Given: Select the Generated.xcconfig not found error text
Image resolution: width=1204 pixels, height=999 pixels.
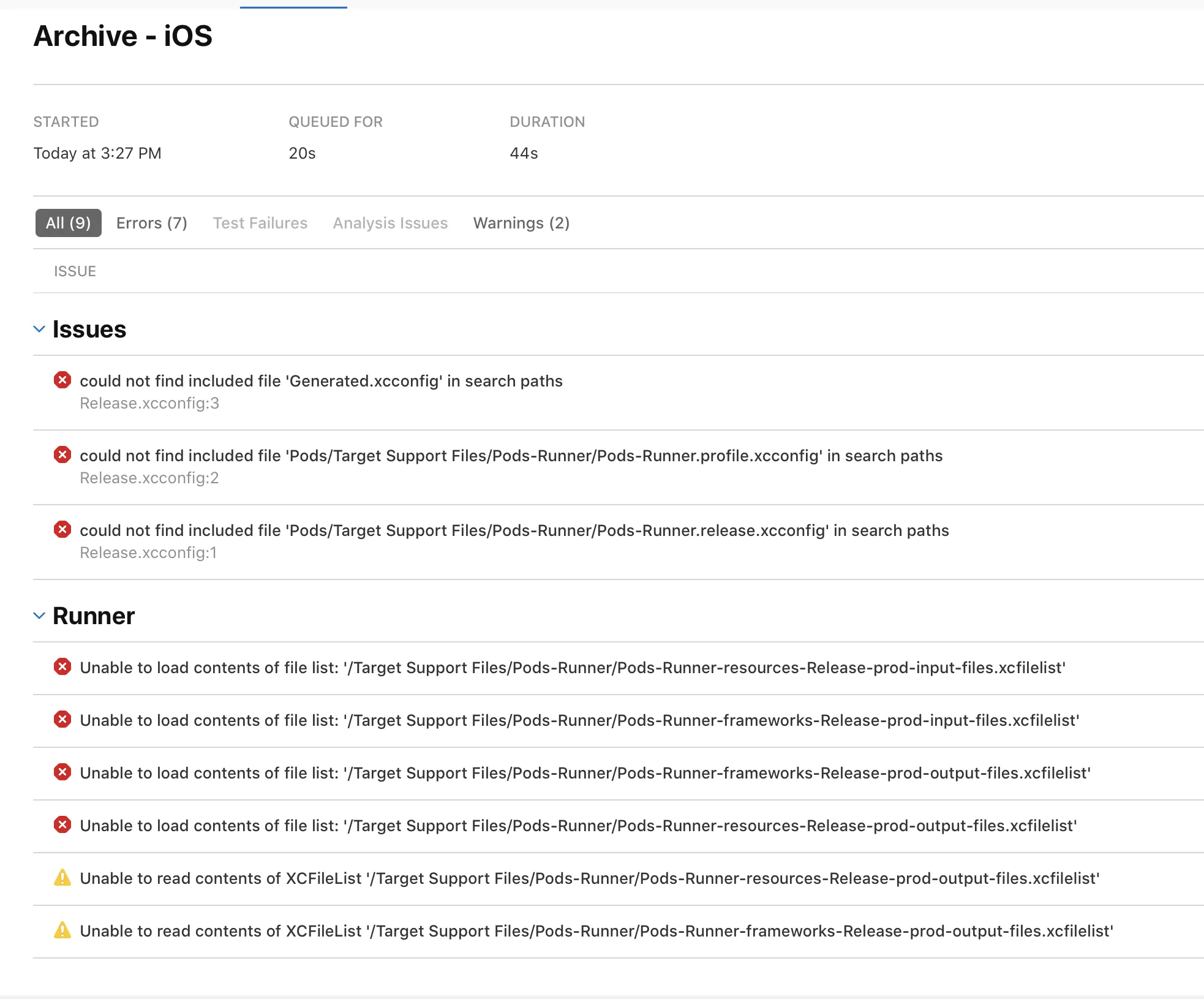Looking at the screenshot, I should (321, 381).
